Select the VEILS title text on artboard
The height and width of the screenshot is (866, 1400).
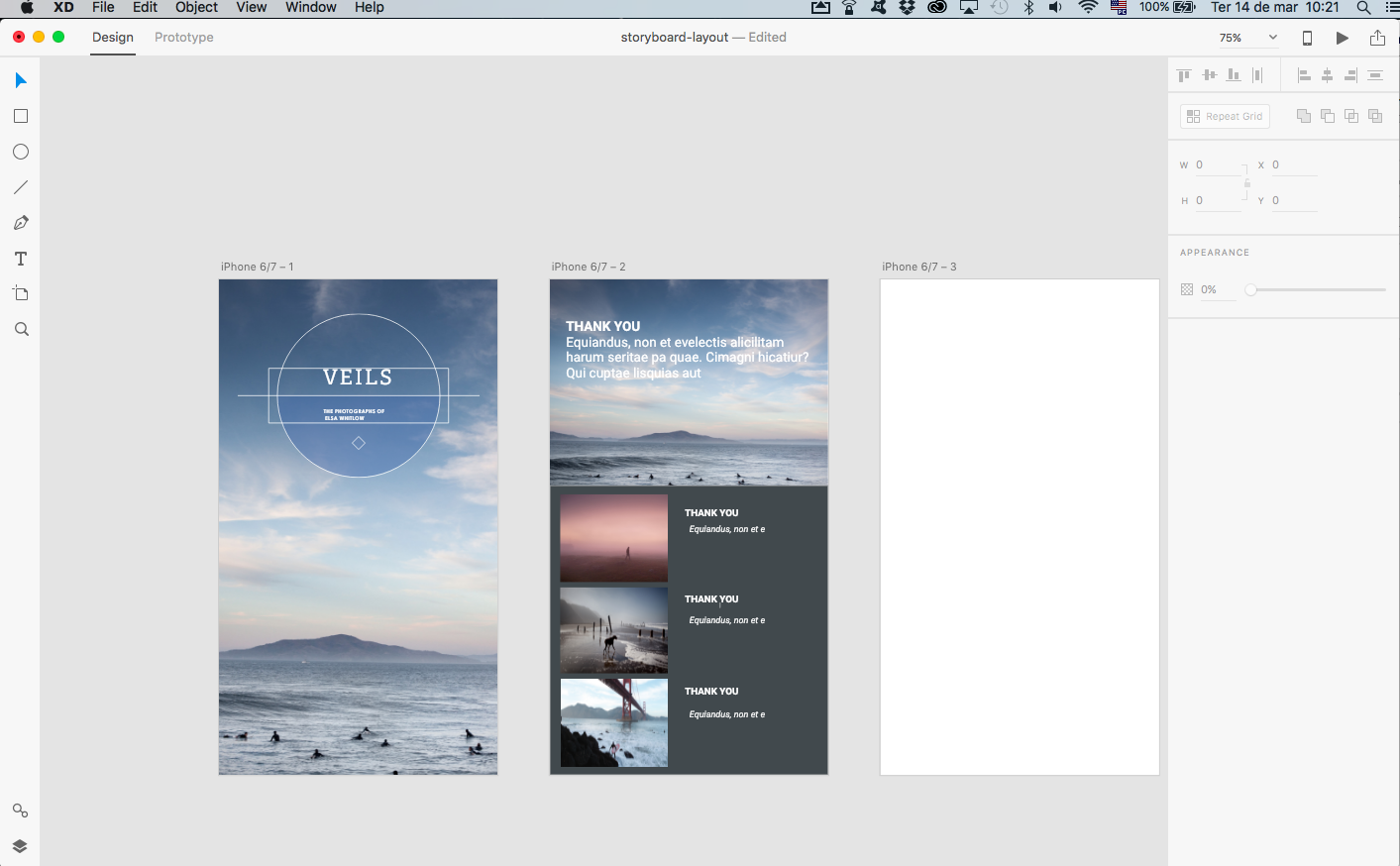click(358, 378)
